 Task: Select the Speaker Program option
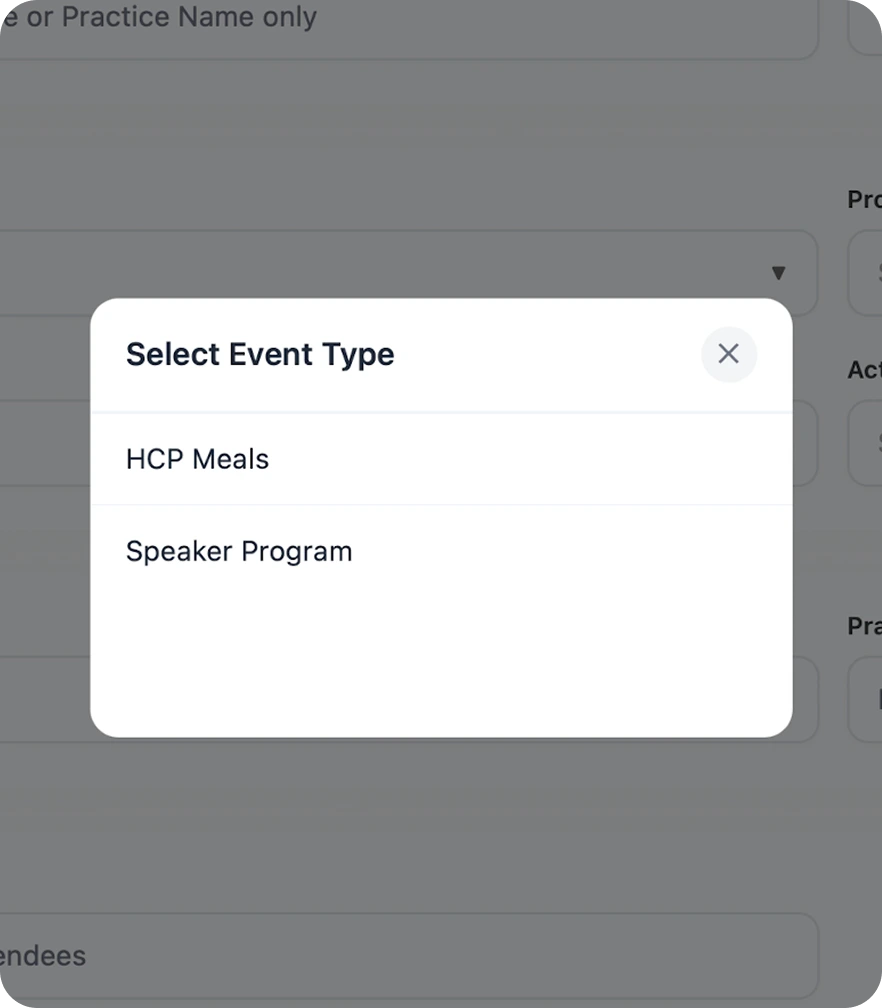(239, 551)
